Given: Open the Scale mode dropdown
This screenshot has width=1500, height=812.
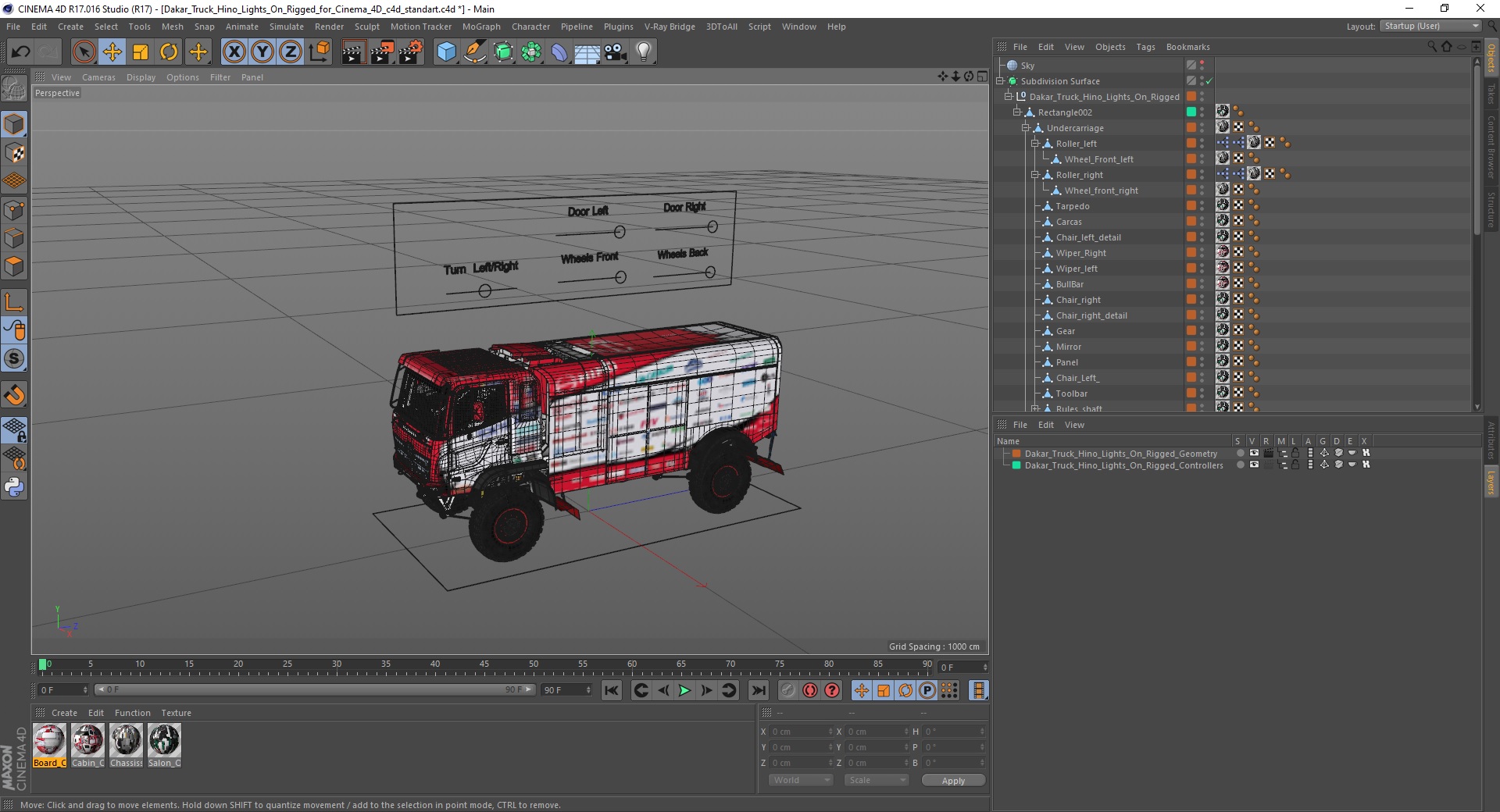Looking at the screenshot, I should pyautogui.click(x=877, y=780).
